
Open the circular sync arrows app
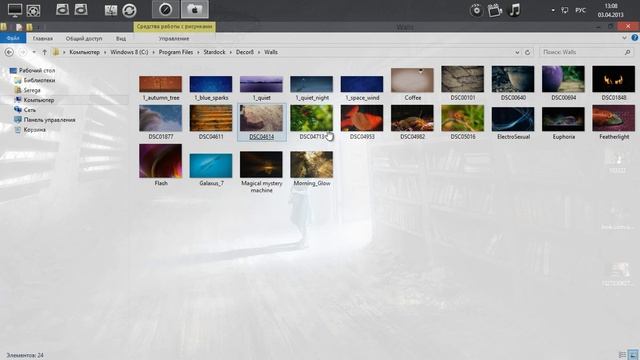(x=129, y=10)
